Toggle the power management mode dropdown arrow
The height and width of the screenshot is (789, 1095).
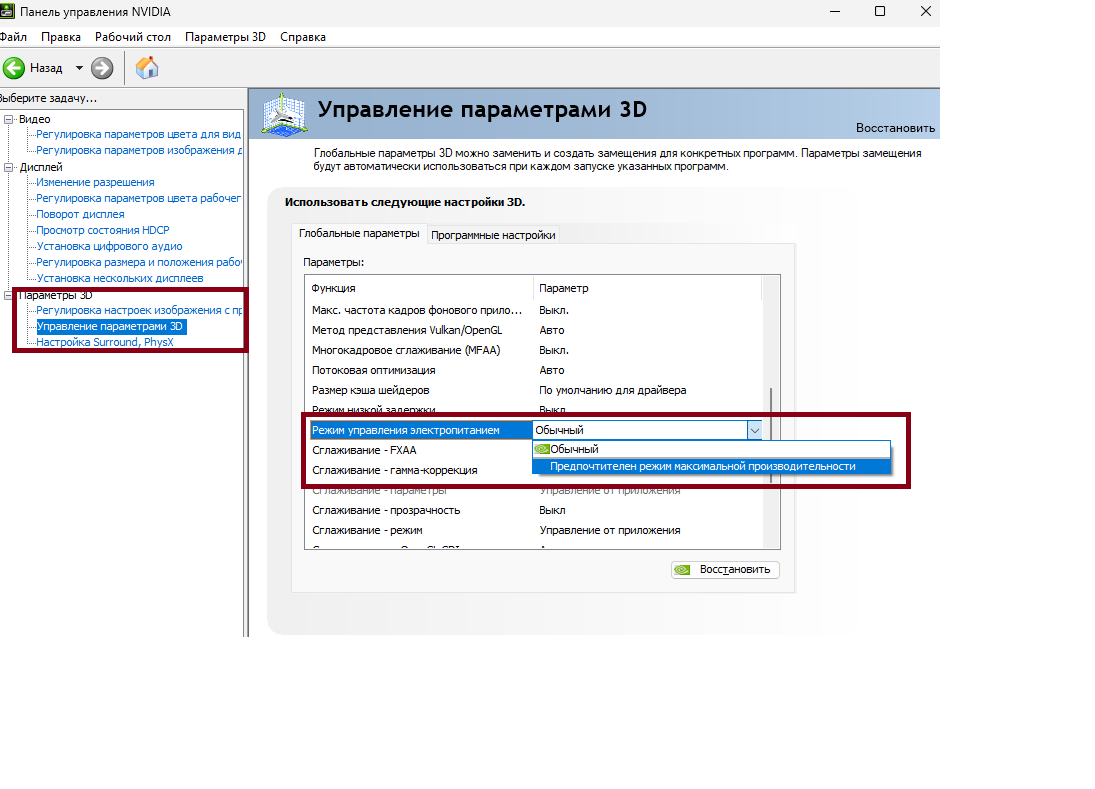click(754, 431)
